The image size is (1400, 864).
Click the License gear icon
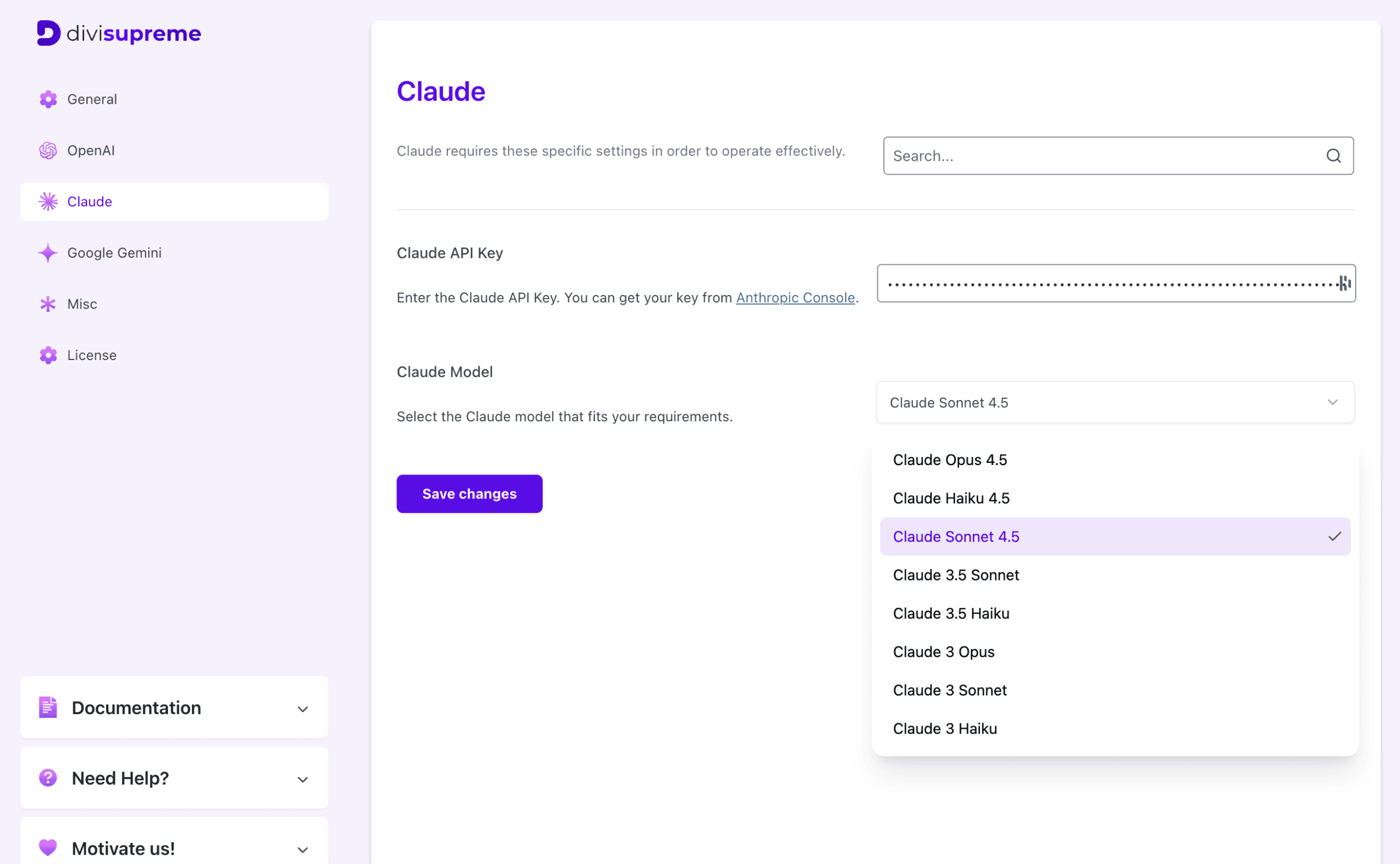point(49,355)
